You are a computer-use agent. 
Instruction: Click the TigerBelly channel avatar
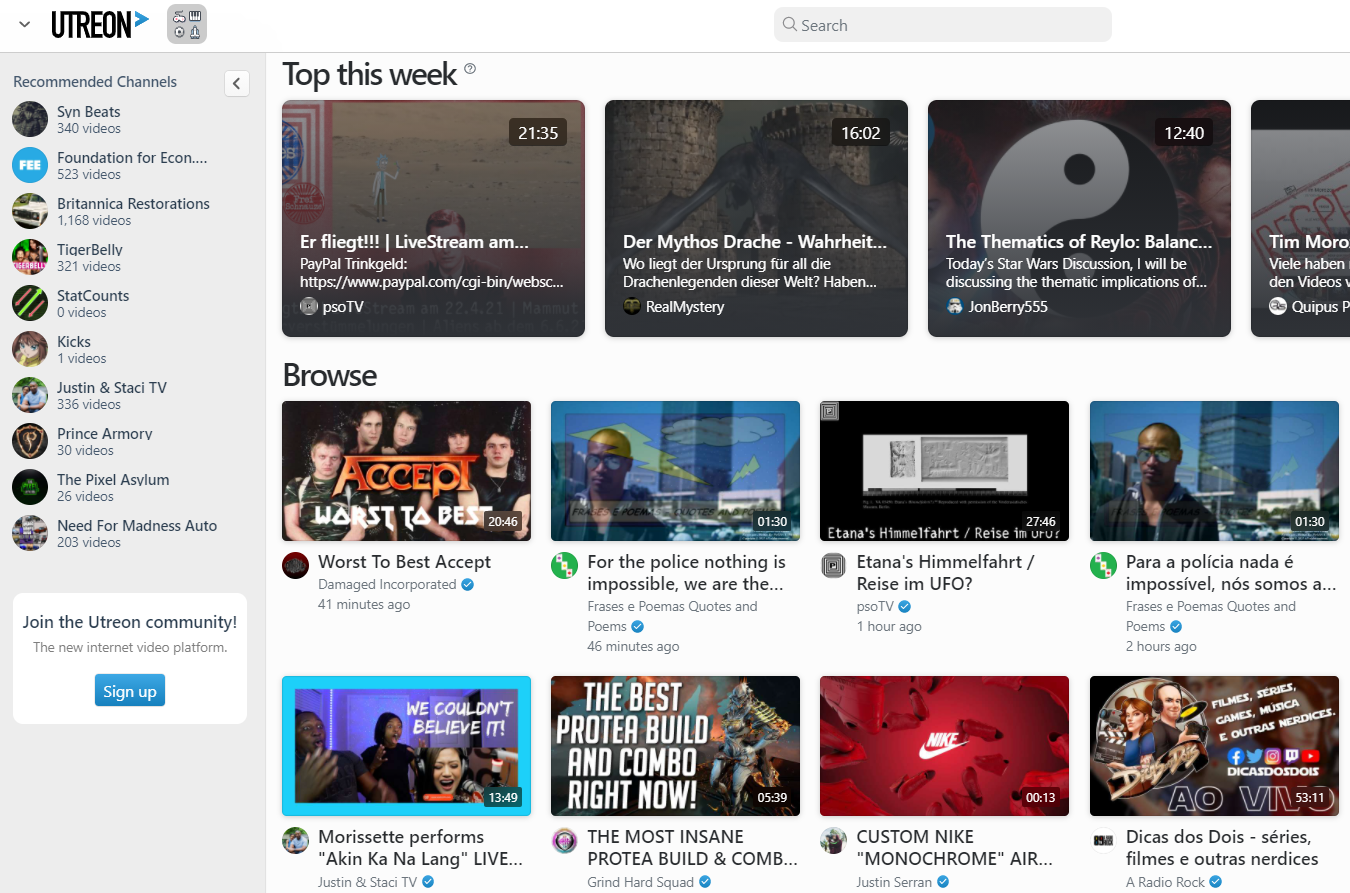point(30,257)
